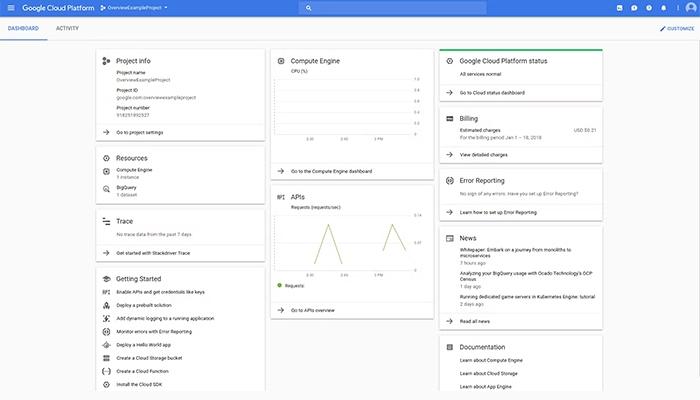The height and width of the screenshot is (400, 700).
Task: Click the Cloud Function brackets icon
Action: point(106,371)
